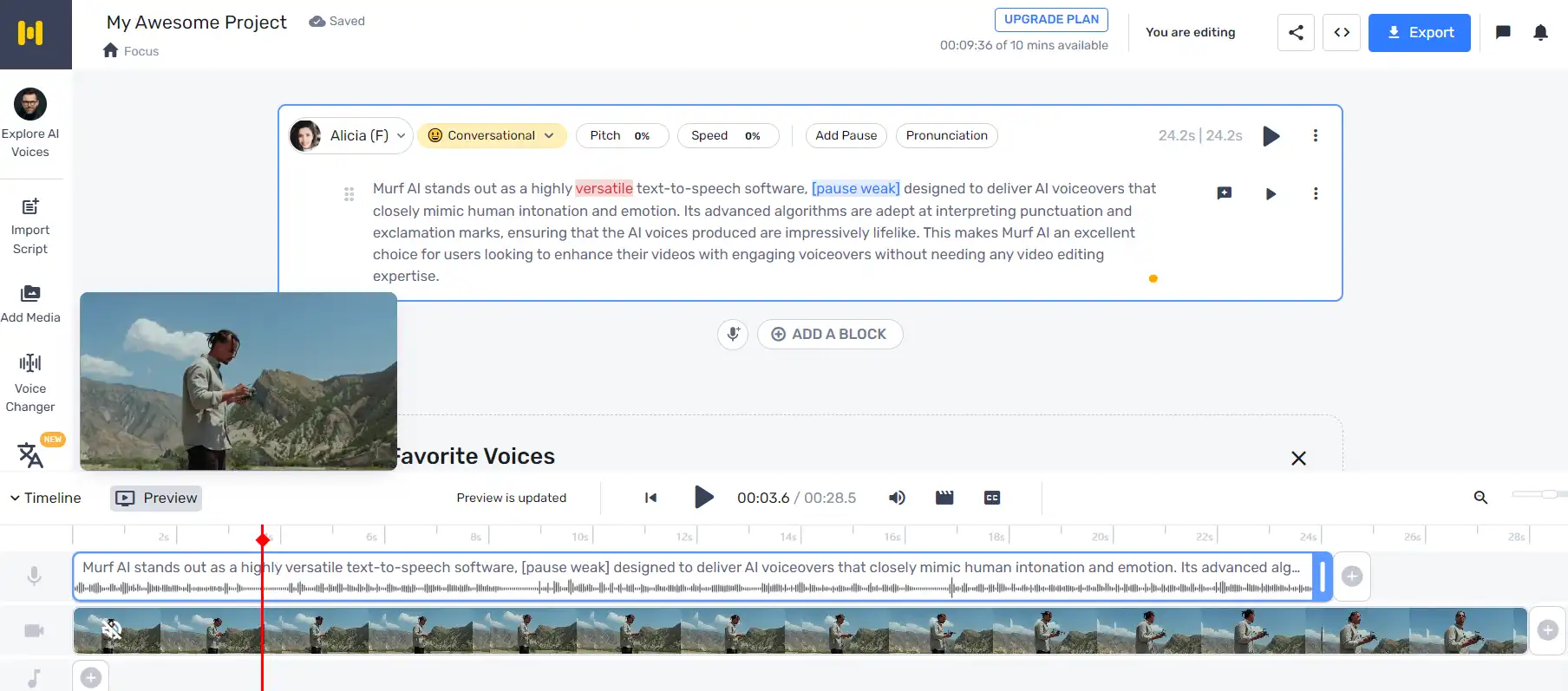Export the project
This screenshot has height=691, width=1568.
pyautogui.click(x=1419, y=33)
